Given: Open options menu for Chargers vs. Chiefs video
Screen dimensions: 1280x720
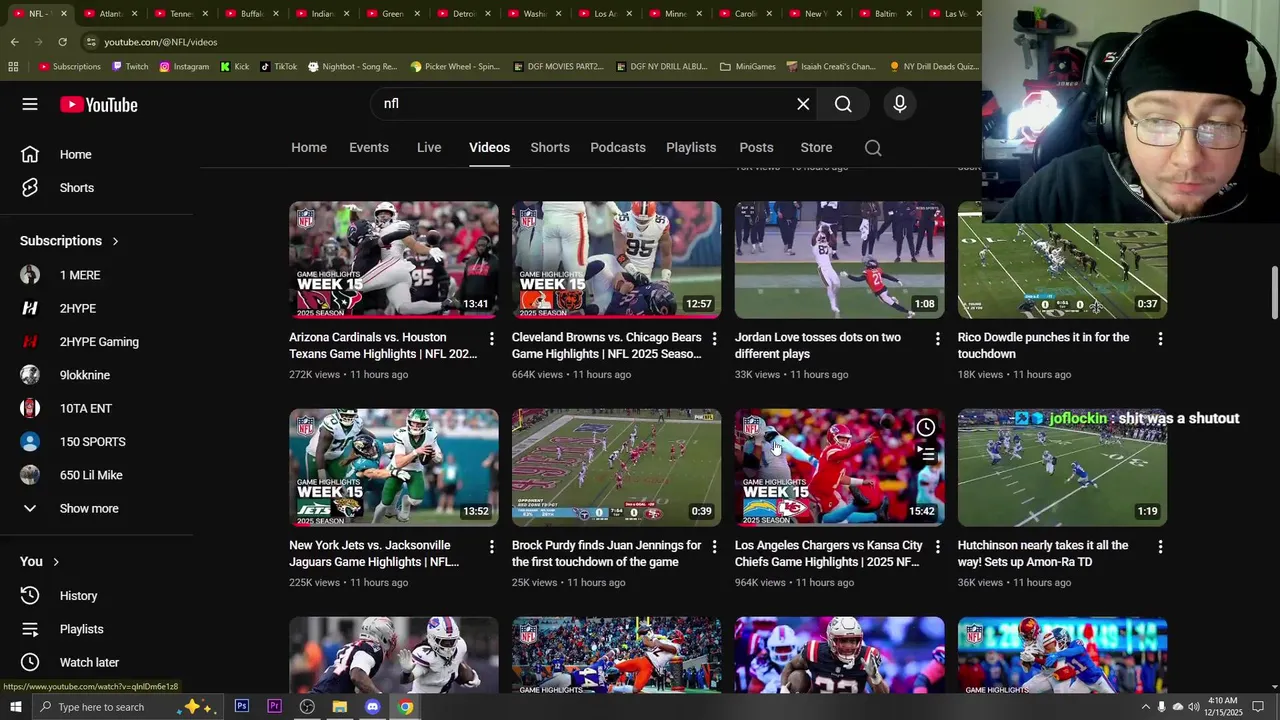Looking at the screenshot, I should (937, 547).
